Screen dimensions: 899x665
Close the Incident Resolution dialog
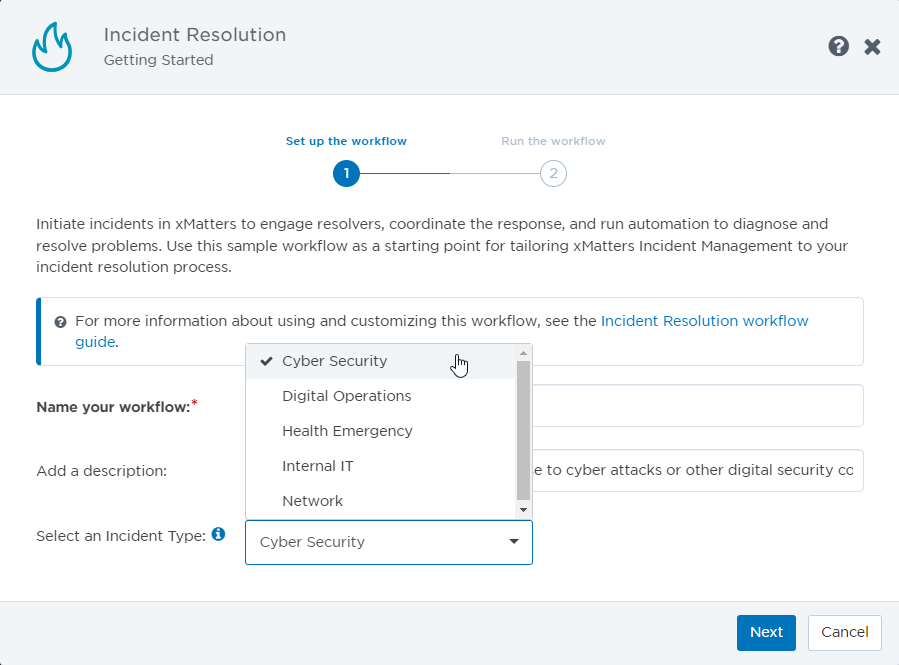click(872, 47)
